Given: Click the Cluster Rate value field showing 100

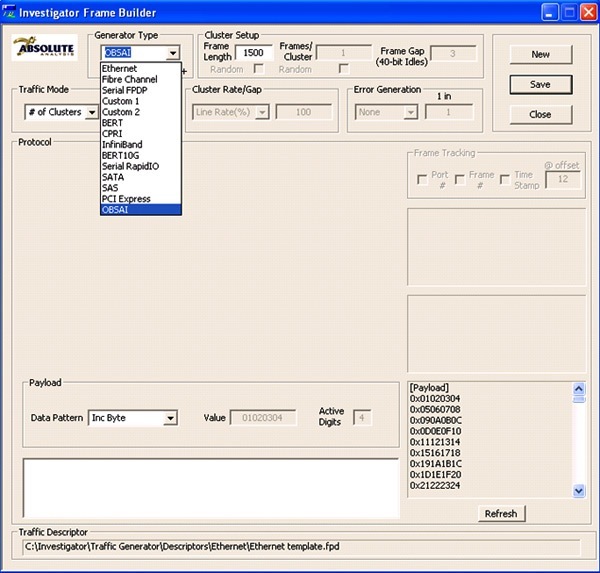Looking at the screenshot, I should tap(303, 112).
